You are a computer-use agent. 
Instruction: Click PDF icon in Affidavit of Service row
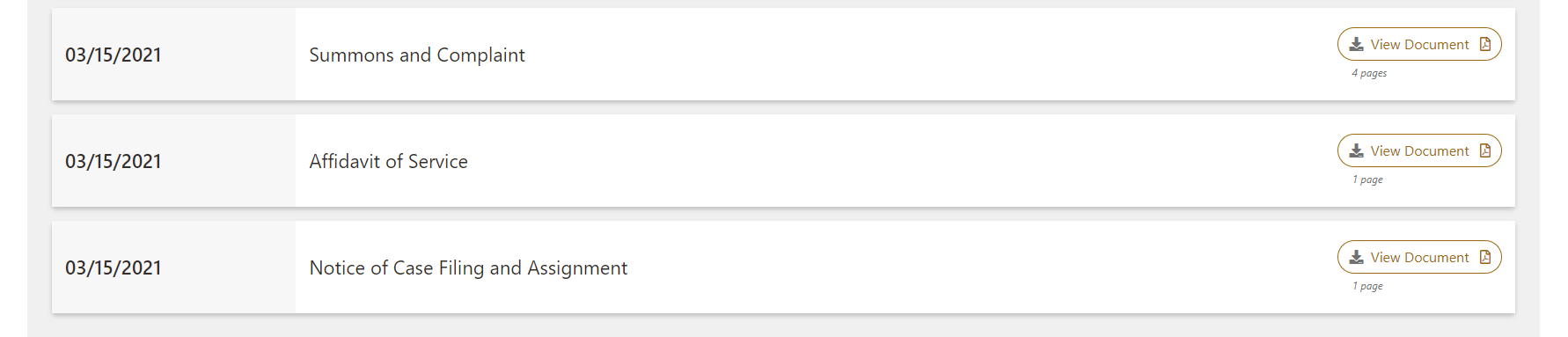pos(1485,150)
